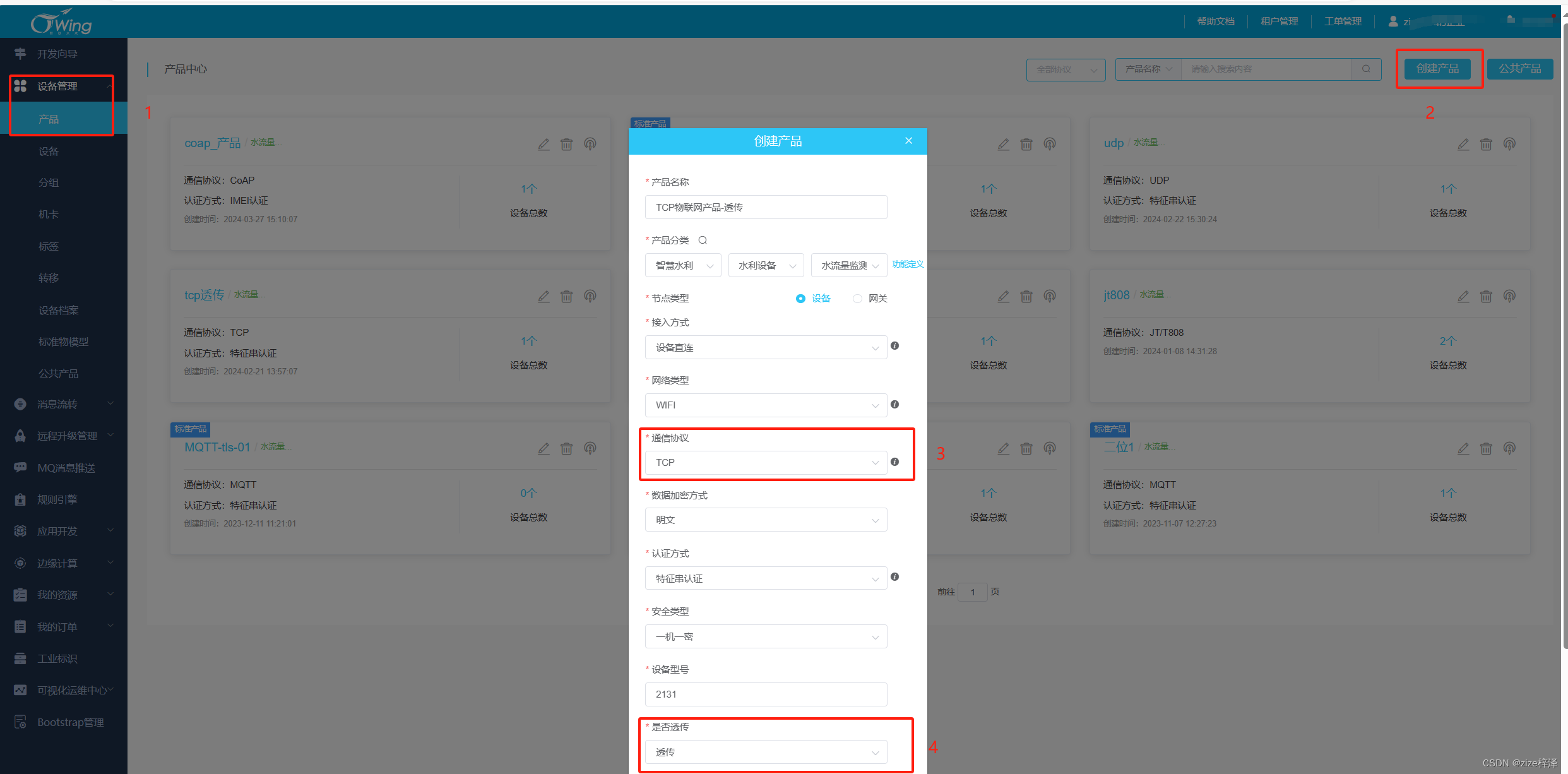Image resolution: width=1568 pixels, height=774 pixels.
Task: Open 工单管理 in top bar
Action: point(1343,21)
